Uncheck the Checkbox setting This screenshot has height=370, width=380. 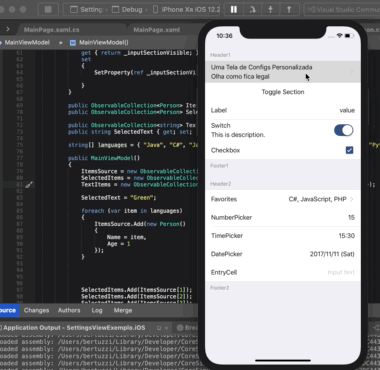(349, 150)
